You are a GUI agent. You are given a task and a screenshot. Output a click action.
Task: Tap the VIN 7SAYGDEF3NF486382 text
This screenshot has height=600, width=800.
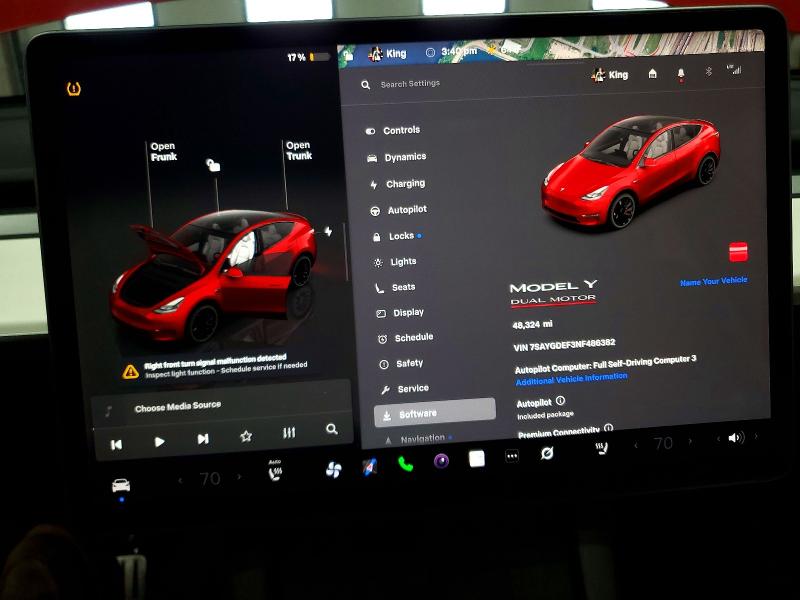[564, 345]
